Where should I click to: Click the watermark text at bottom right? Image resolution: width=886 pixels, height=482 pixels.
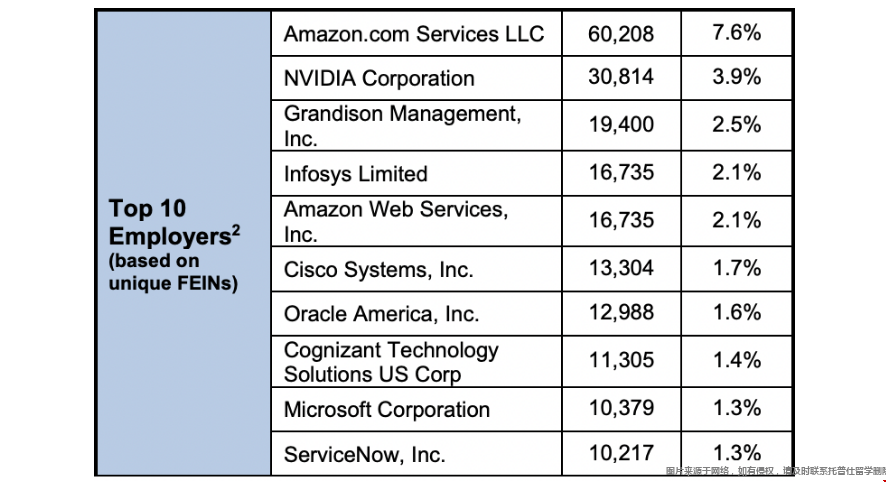(776, 471)
